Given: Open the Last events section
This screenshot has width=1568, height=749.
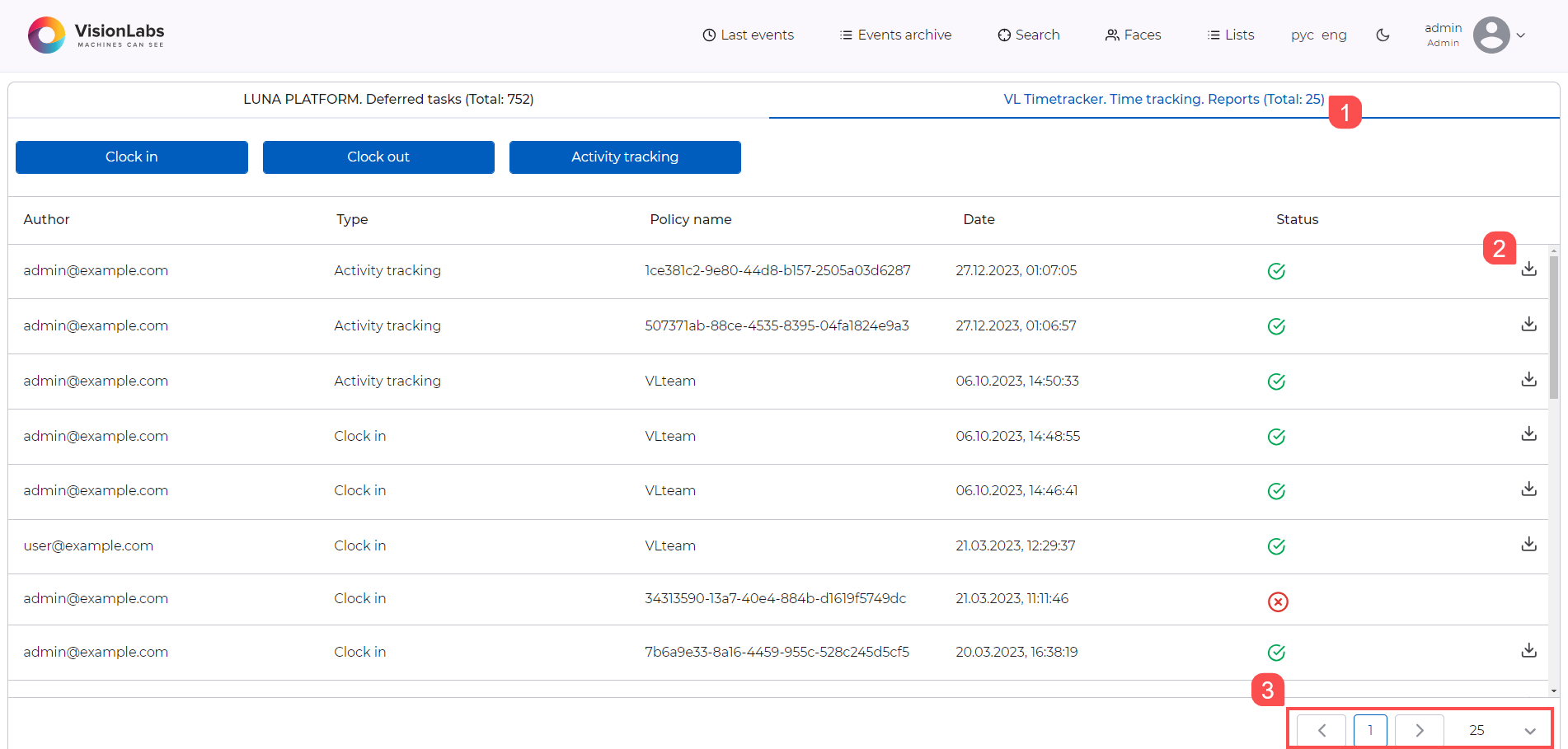Looking at the screenshot, I should (747, 35).
